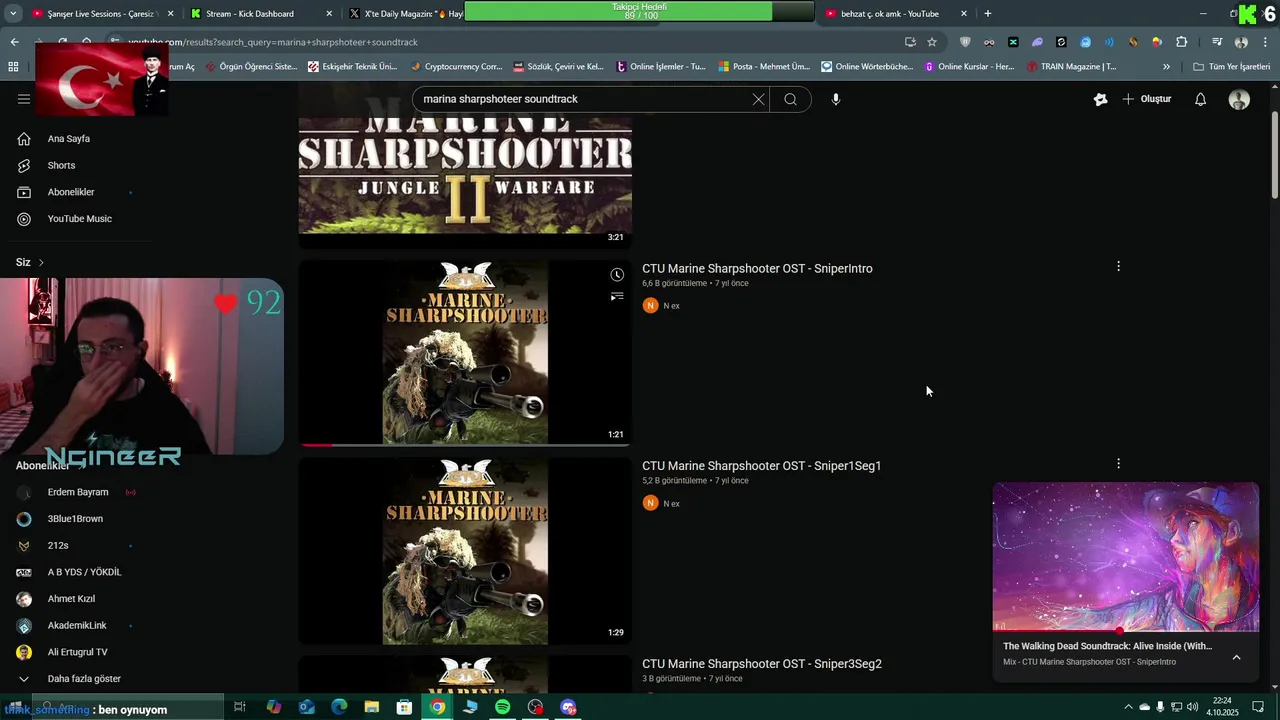Viewport: 1280px width, 720px height.
Task: Click the Oluştur create button
Action: click(x=1146, y=99)
